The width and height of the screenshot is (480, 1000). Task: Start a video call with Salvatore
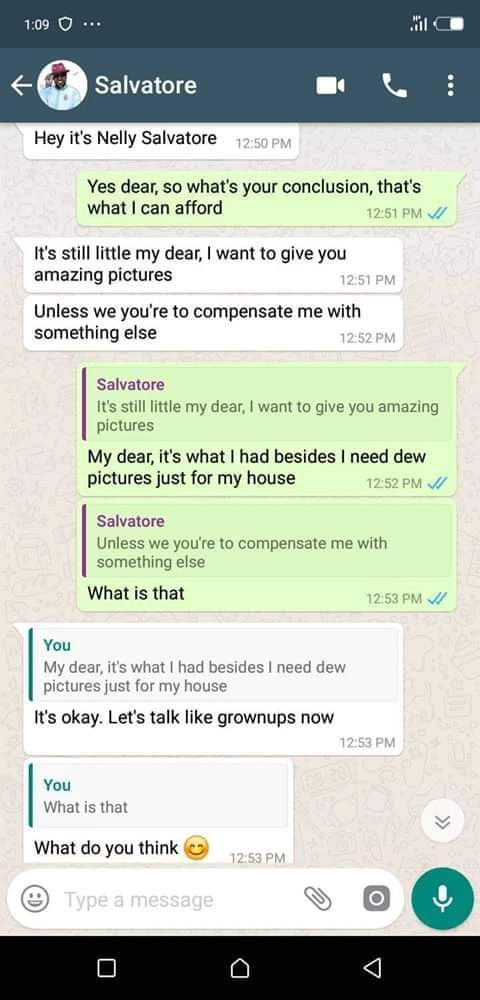(x=330, y=85)
